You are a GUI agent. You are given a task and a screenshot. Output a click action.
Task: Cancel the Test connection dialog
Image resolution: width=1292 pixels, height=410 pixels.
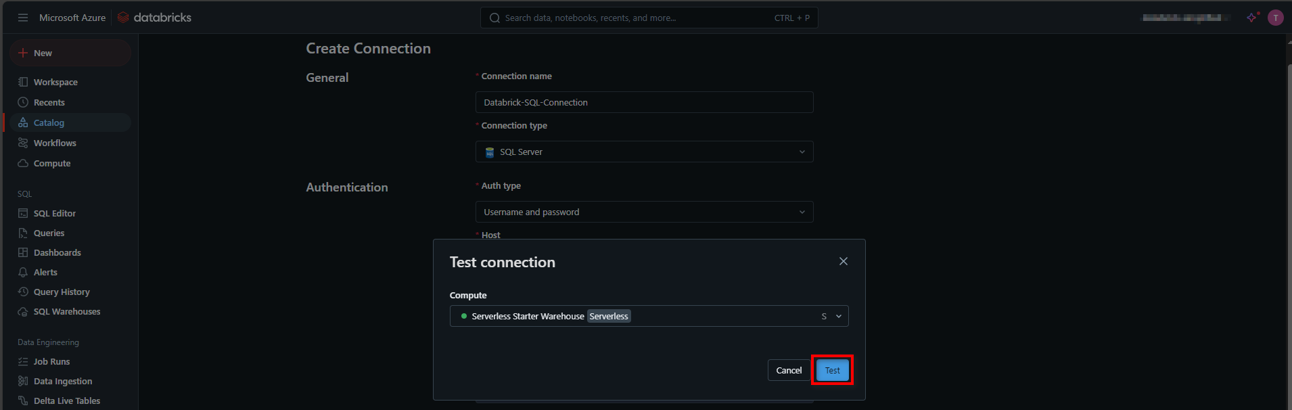(788, 370)
